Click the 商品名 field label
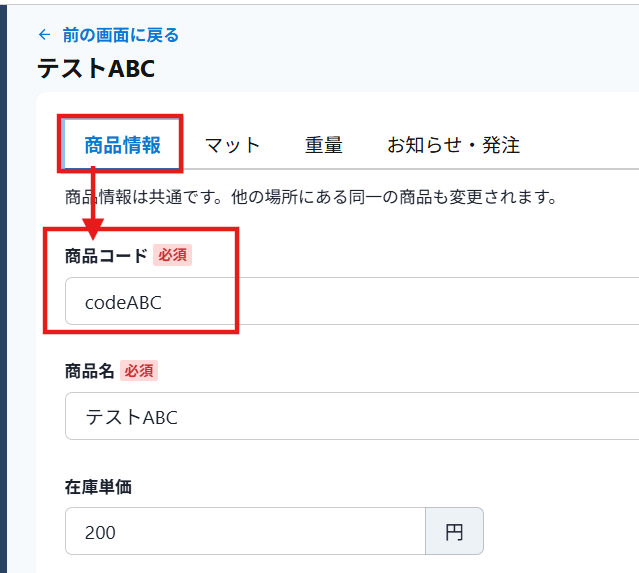 pyautogui.click(x=88, y=371)
